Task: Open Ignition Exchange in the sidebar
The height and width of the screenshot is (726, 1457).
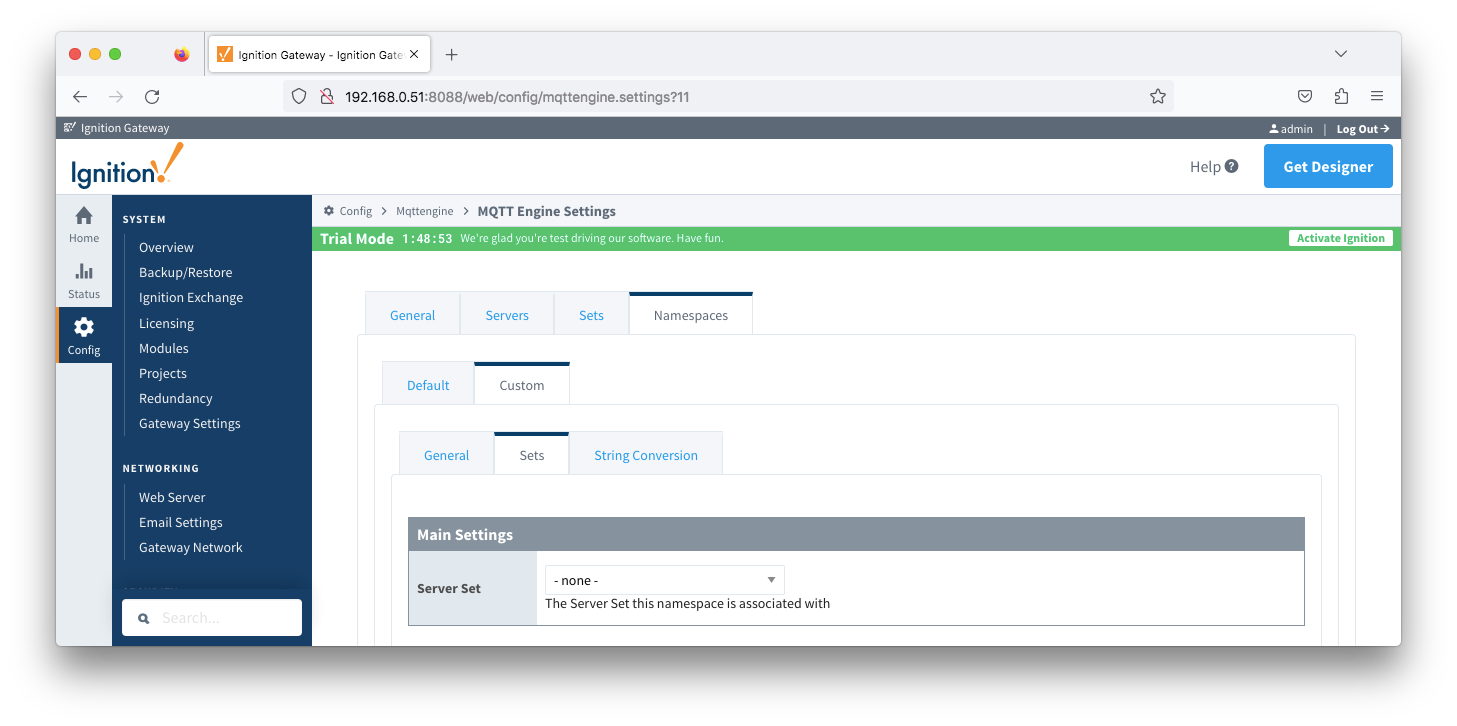Action: pyautogui.click(x=191, y=297)
